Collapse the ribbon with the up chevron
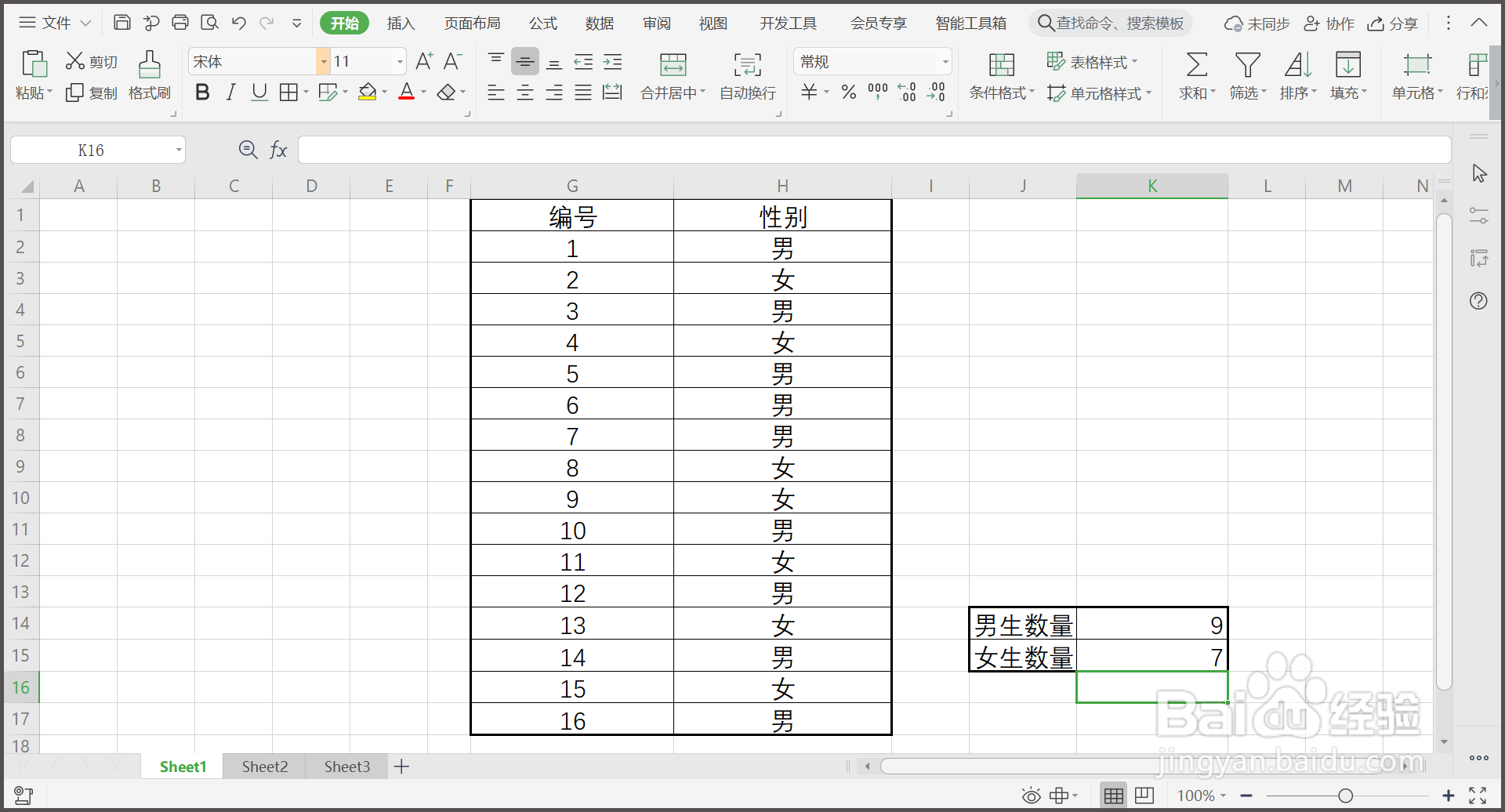Screen dimensions: 1505x812 (1478, 23)
